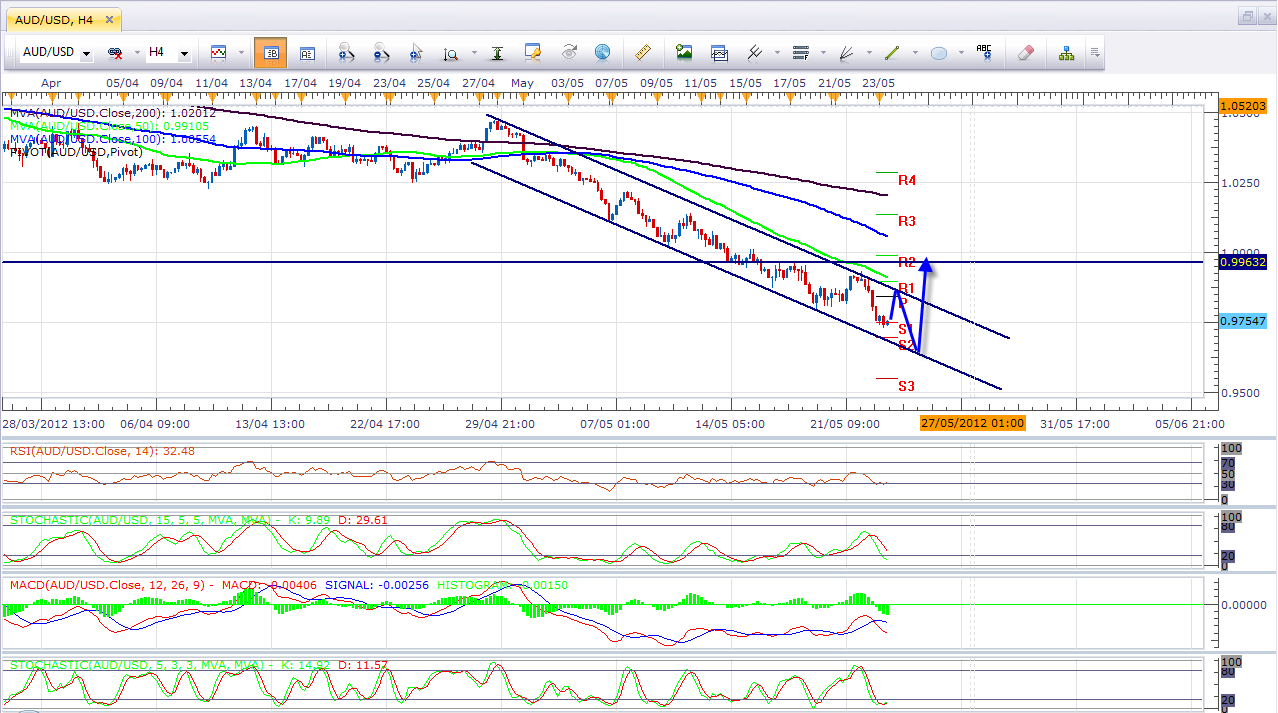Click the 31/05 17:00 time axis label
This screenshot has width=1278, height=713.
click(x=1075, y=423)
